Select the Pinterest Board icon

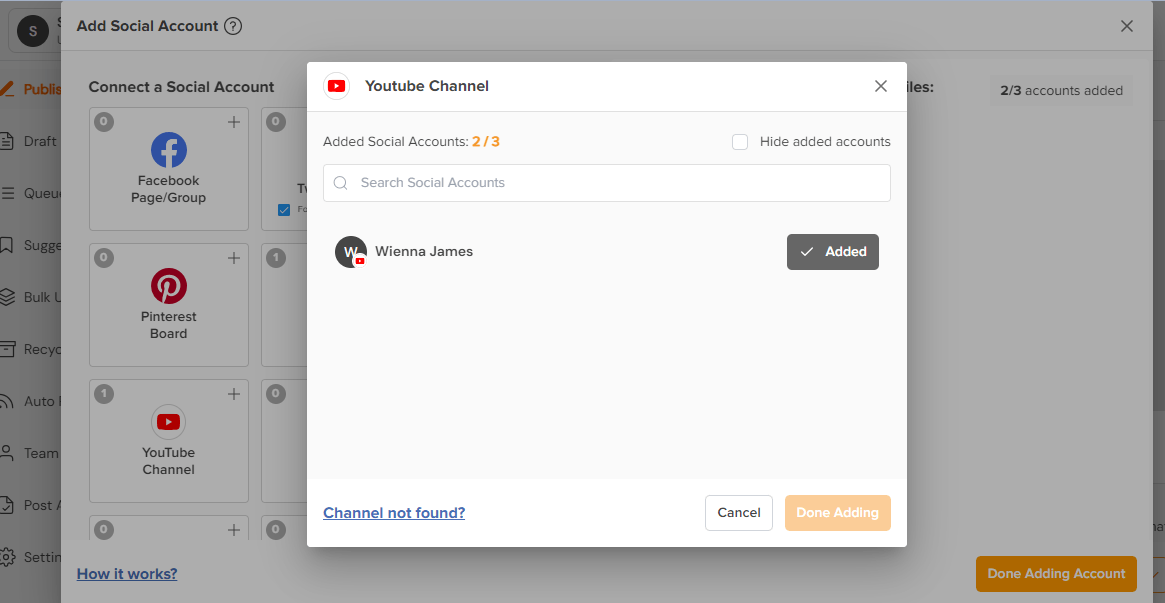pos(169,286)
